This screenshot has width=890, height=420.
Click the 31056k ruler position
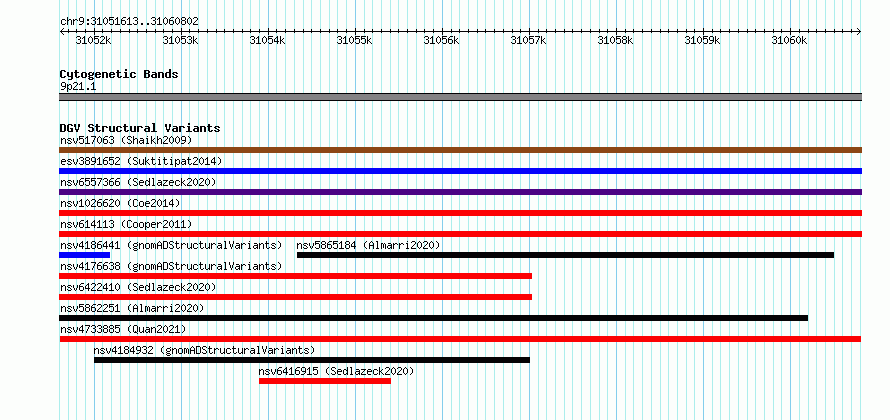point(442,40)
